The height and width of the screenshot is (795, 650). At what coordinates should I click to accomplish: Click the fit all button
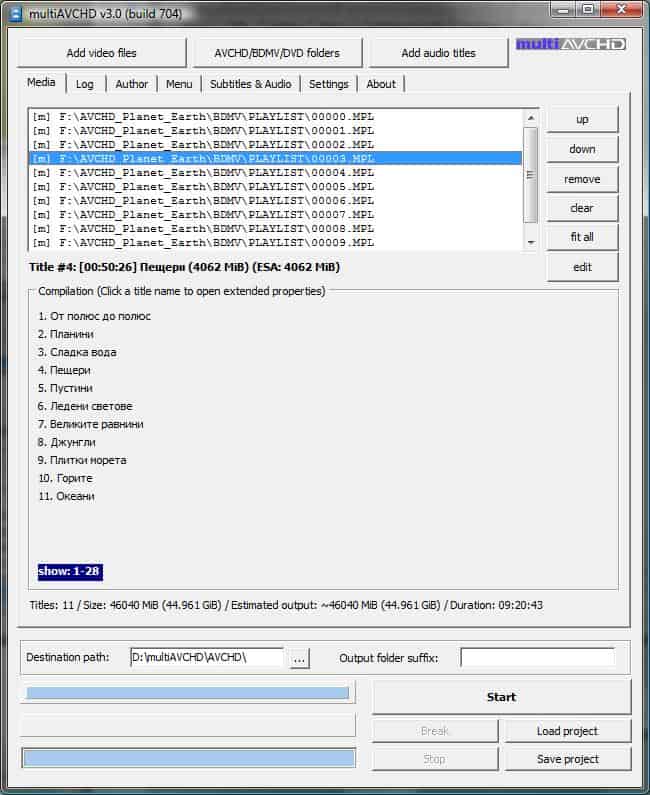582,237
